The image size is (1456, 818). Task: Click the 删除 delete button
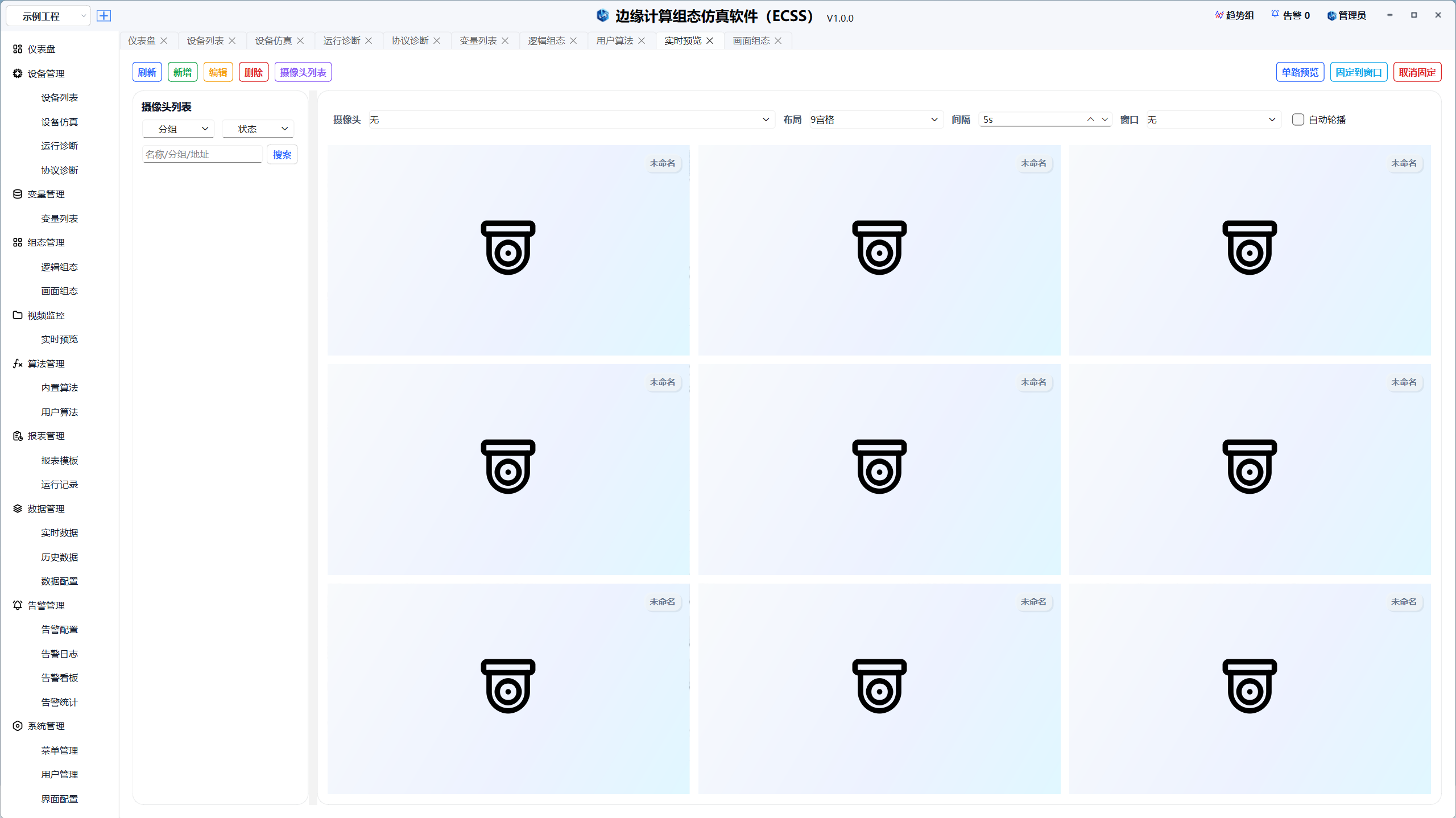(x=254, y=72)
